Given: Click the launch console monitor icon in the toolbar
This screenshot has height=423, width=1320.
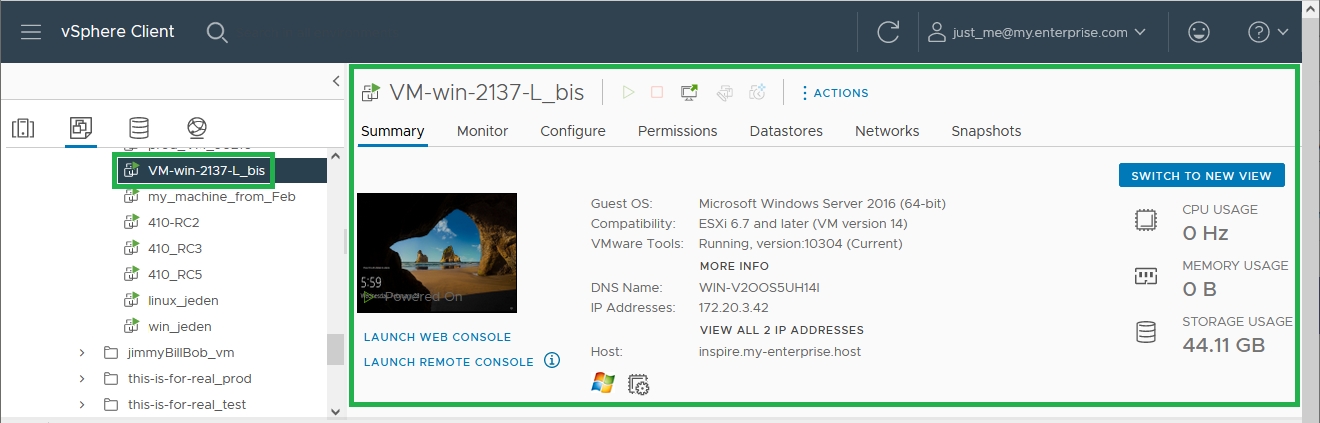Looking at the screenshot, I should (x=689, y=92).
